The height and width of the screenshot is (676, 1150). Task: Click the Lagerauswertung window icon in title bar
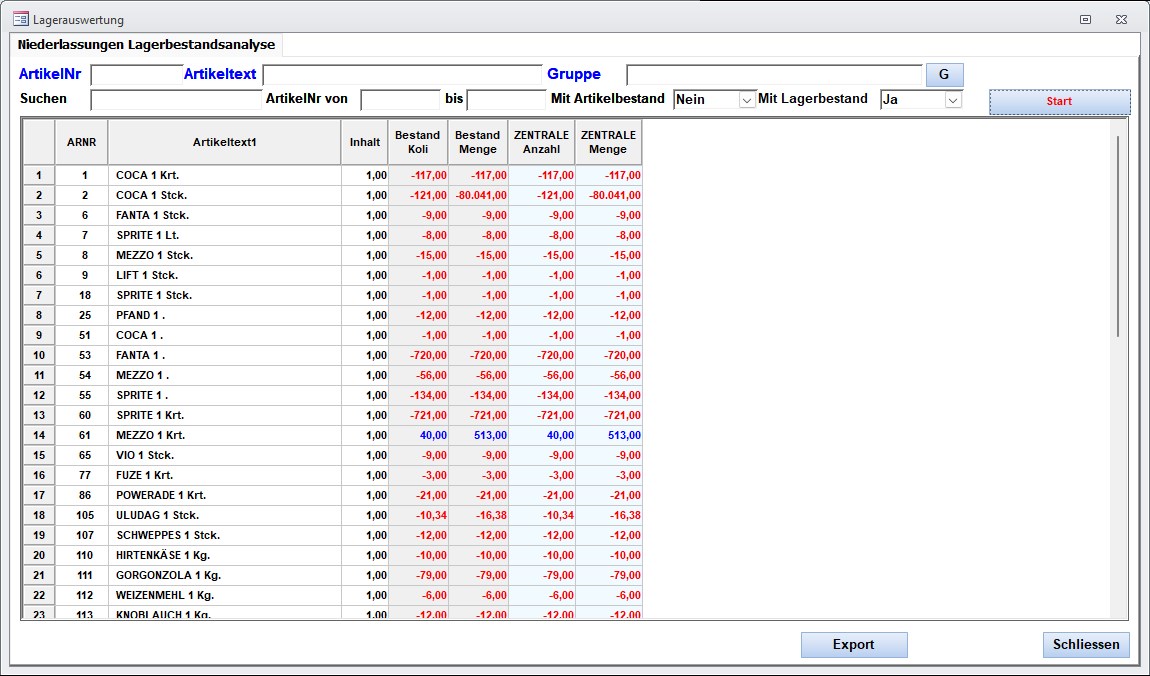coord(20,19)
